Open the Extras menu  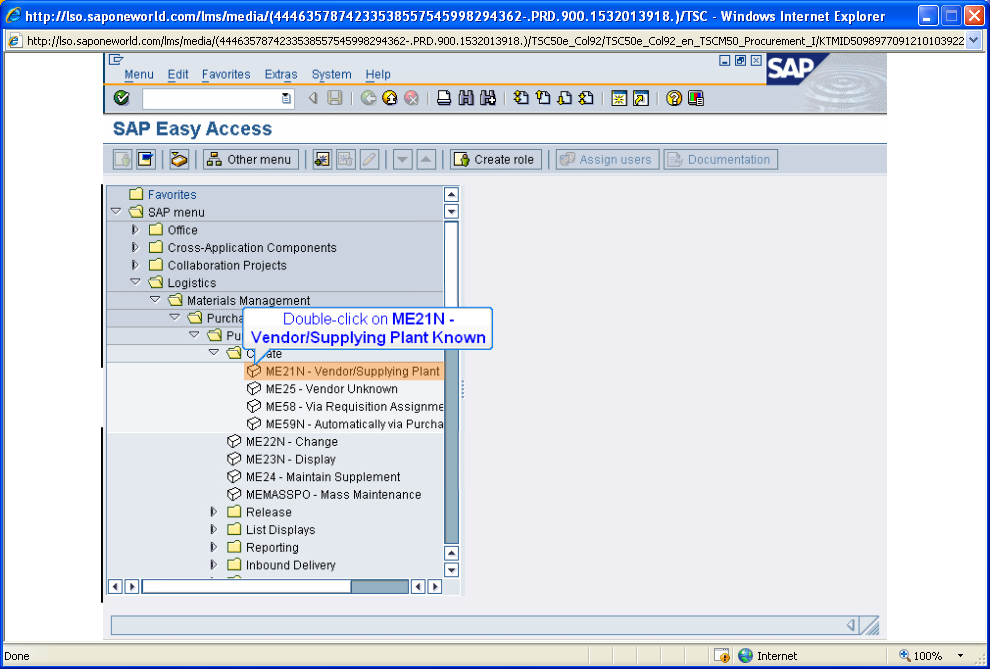pos(281,74)
